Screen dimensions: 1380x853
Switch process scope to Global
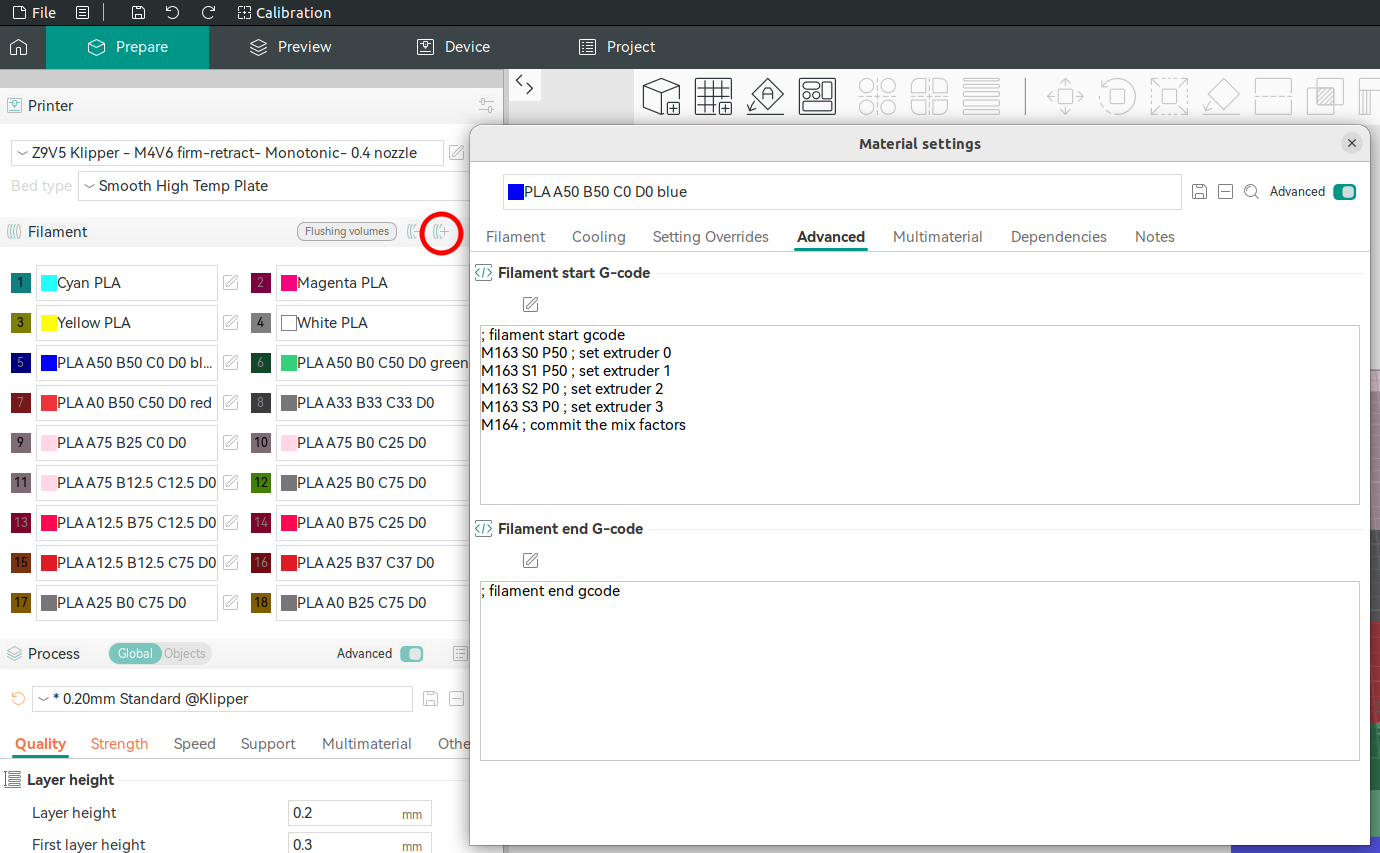point(135,654)
